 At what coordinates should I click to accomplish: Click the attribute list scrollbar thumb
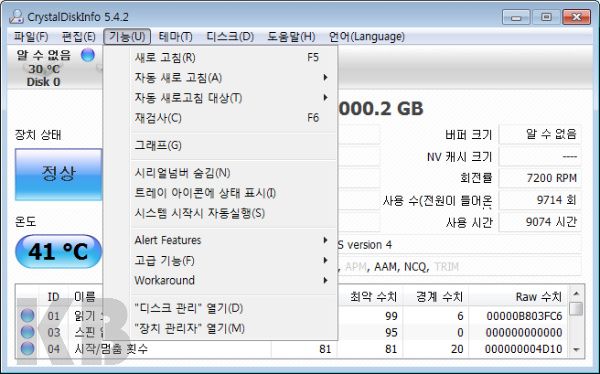tap(576, 309)
